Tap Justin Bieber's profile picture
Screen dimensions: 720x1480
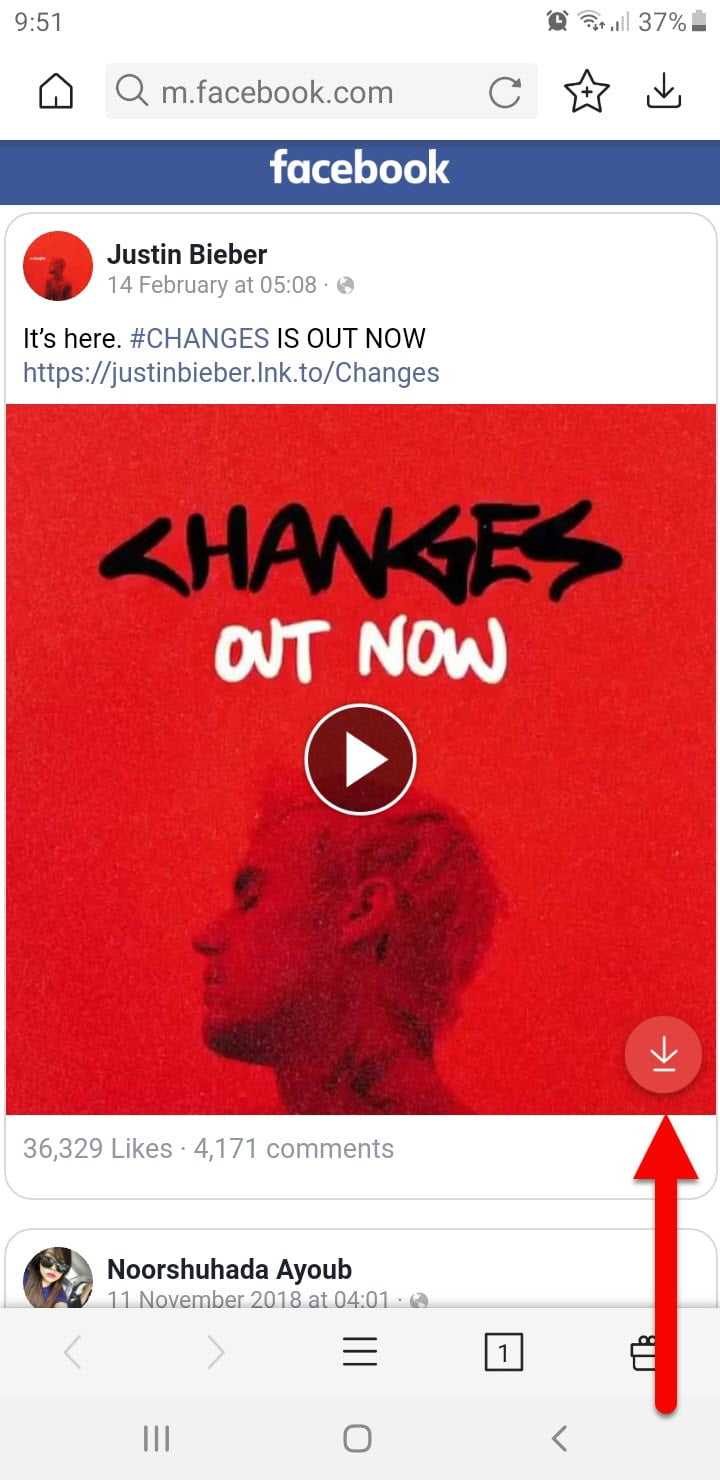[x=58, y=266]
